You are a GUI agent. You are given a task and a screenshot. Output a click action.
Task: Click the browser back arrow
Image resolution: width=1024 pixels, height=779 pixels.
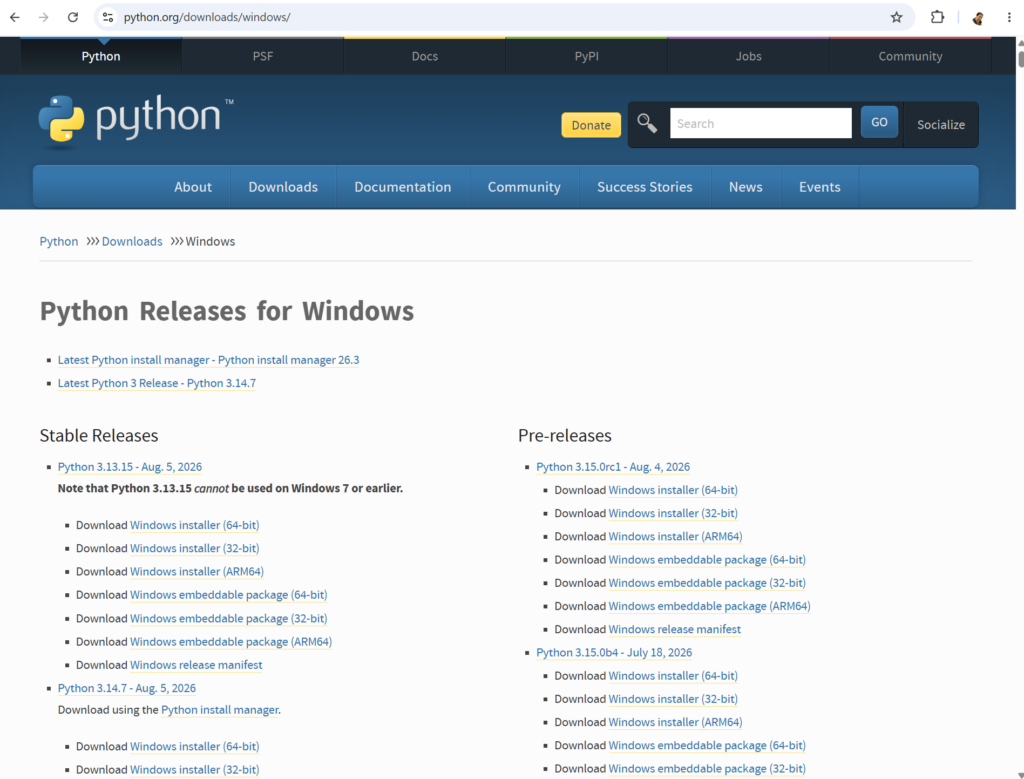tap(14, 17)
